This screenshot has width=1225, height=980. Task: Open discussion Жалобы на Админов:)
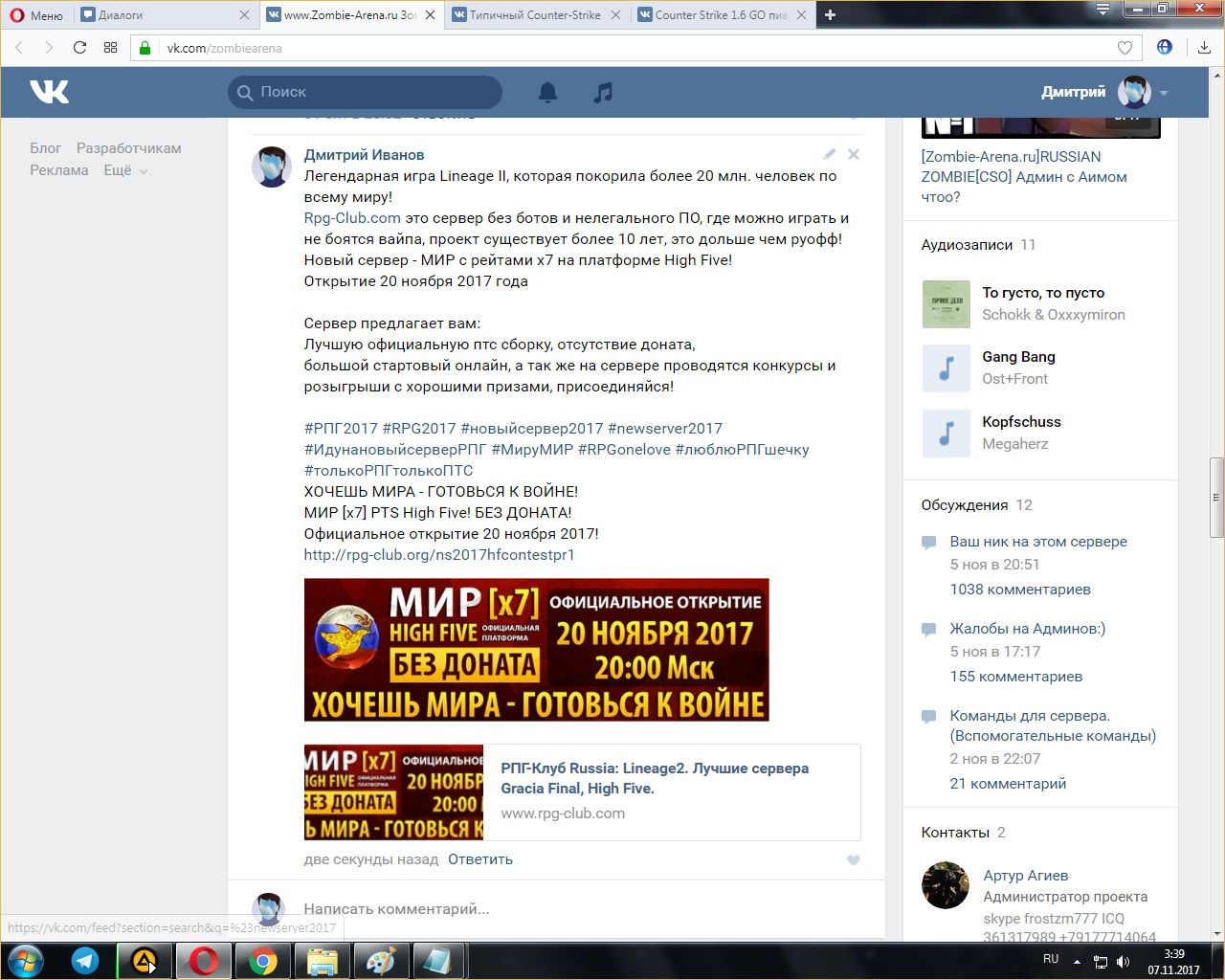point(1028,629)
